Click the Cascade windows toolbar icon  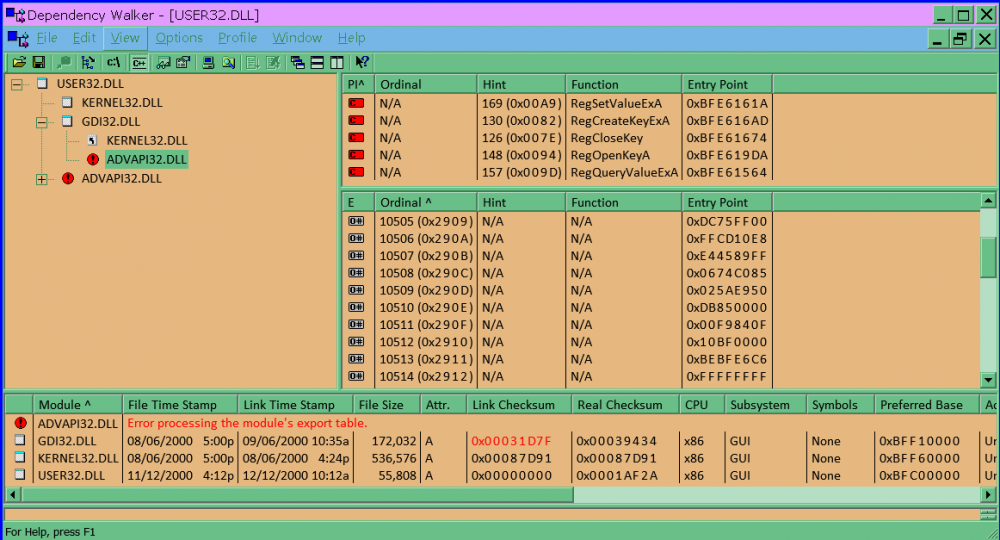[x=298, y=62]
